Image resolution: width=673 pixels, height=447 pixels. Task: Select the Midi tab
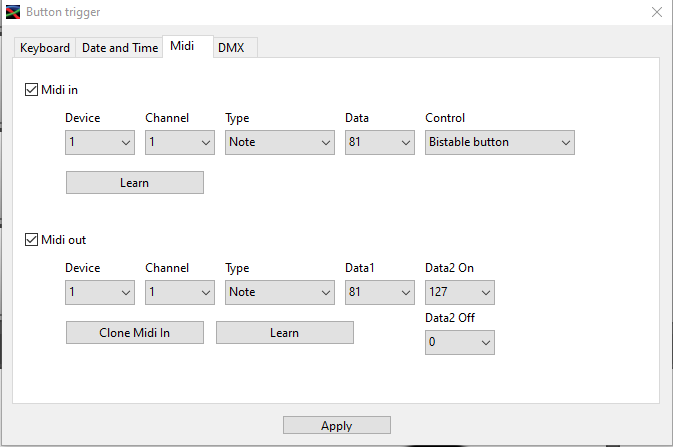click(x=182, y=47)
